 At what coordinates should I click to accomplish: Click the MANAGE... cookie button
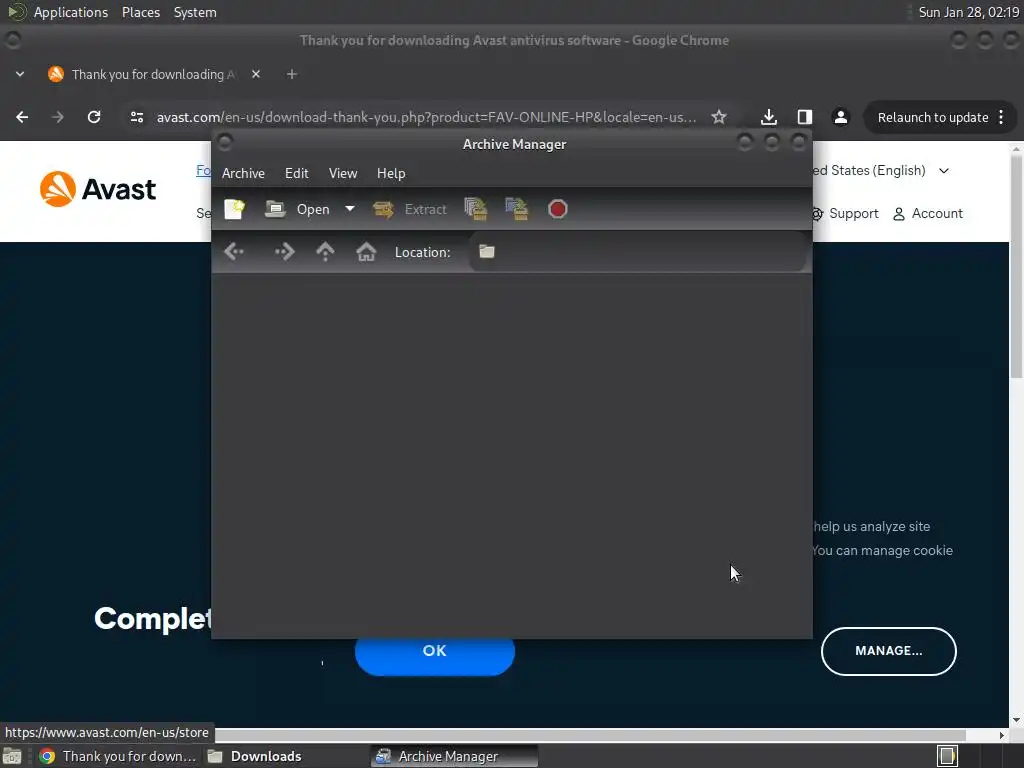888,651
